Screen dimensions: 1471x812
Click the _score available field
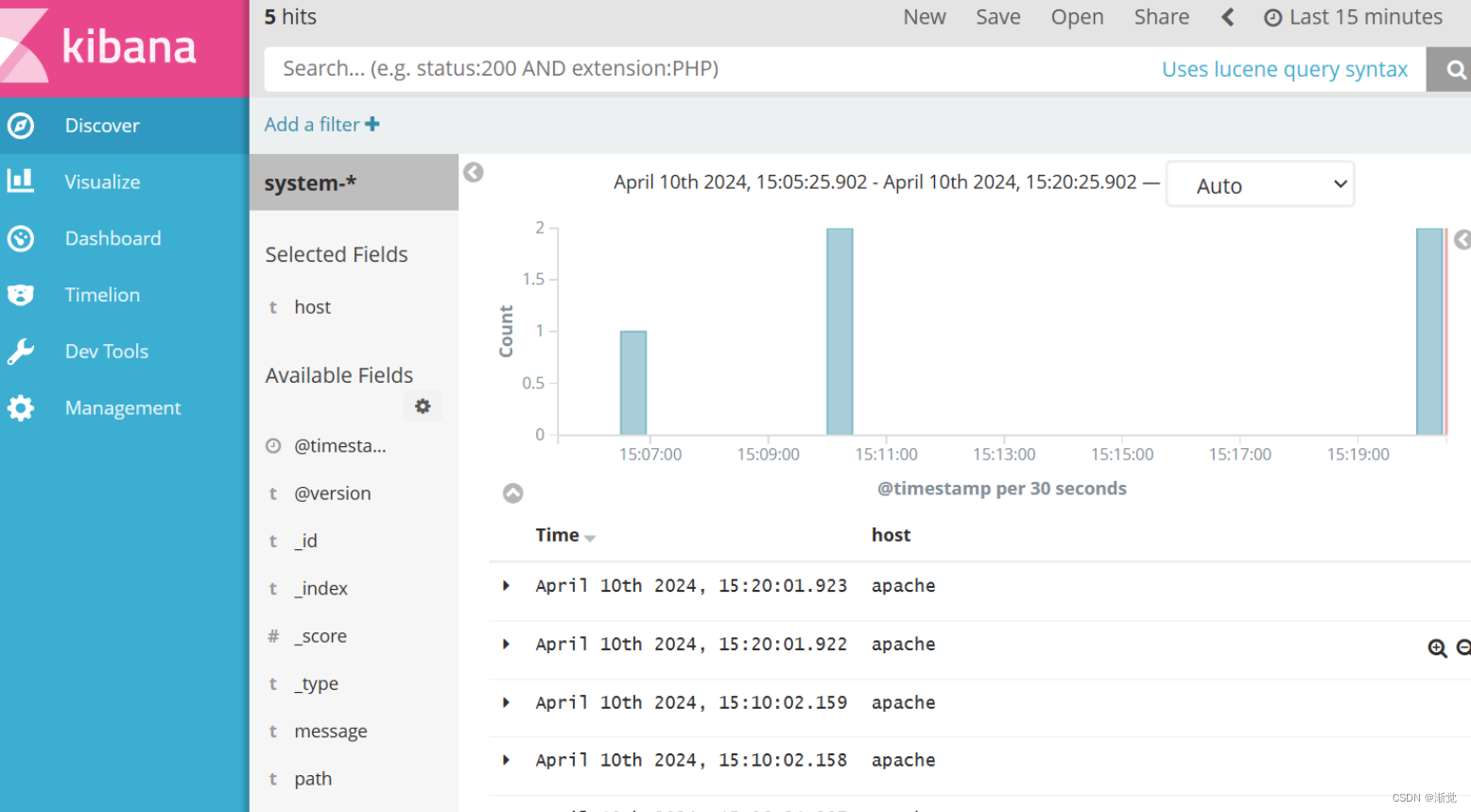[x=320, y=636]
